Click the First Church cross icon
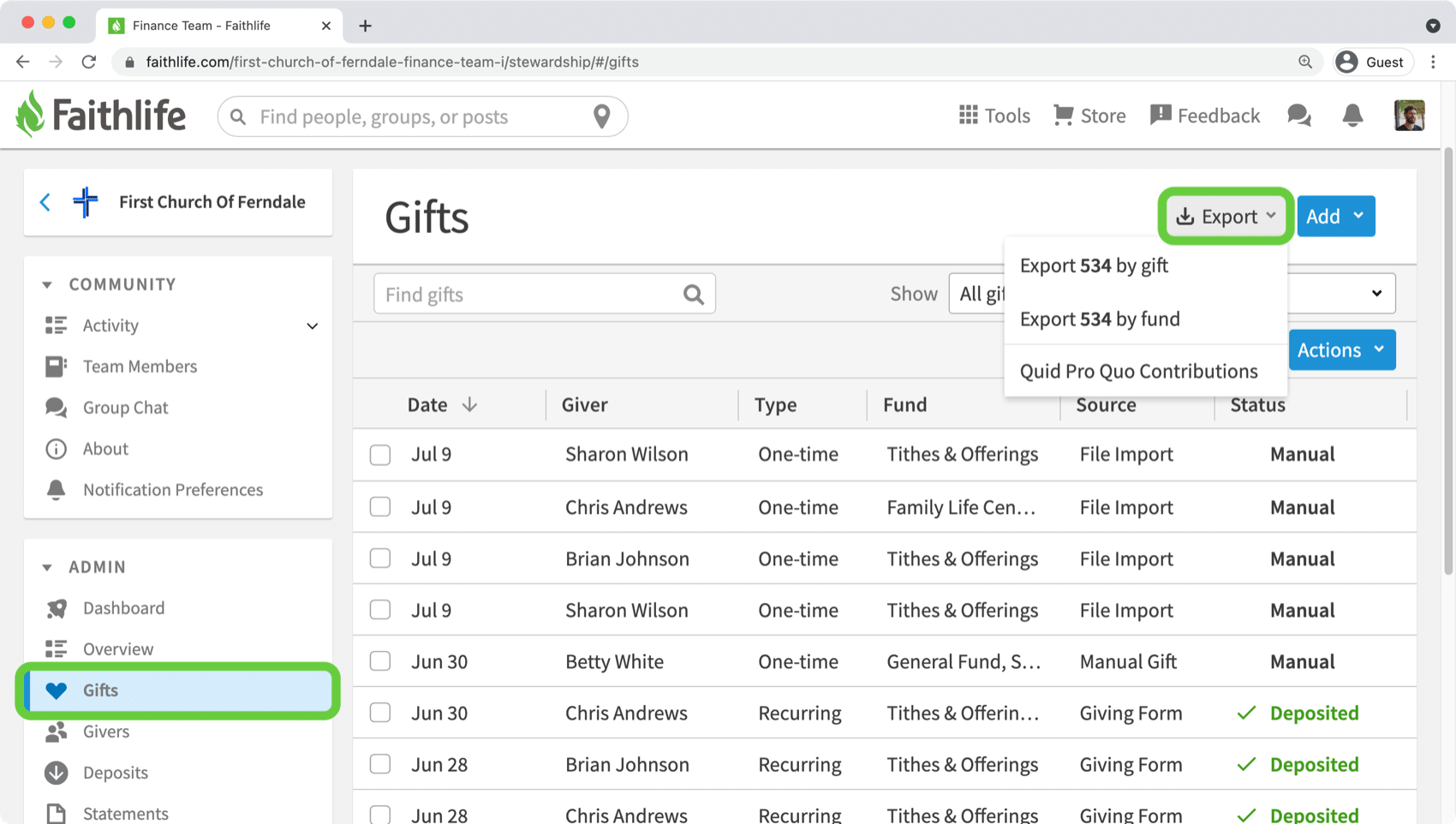This screenshot has height=824, width=1456. tap(85, 202)
